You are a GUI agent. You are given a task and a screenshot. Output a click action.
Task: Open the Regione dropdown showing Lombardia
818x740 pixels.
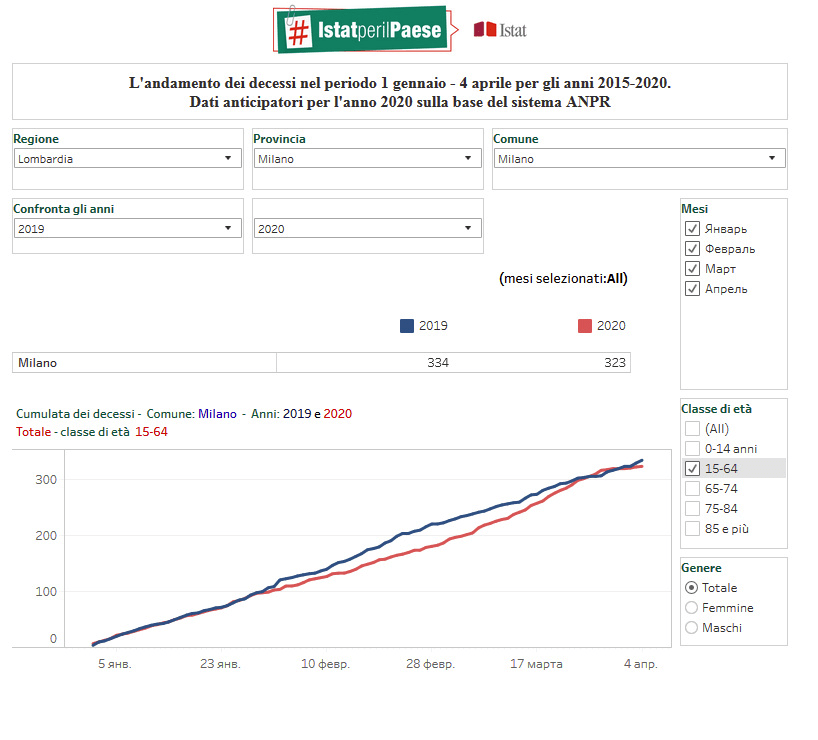[x=128, y=158]
